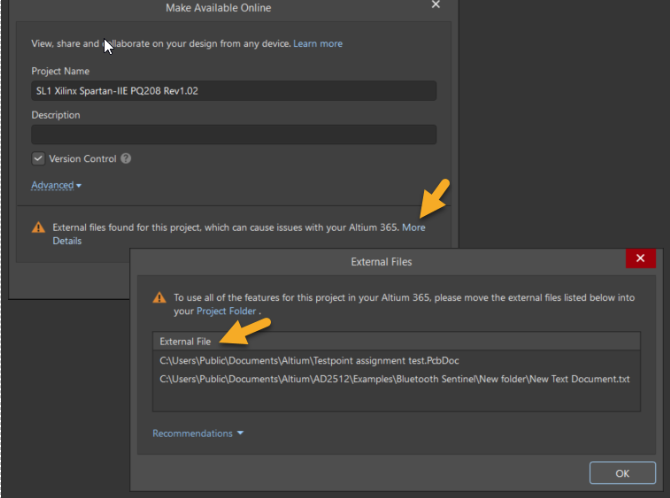The image size is (670, 498).
Task: Click the warning icon in External Files dialog
Action: (x=159, y=298)
